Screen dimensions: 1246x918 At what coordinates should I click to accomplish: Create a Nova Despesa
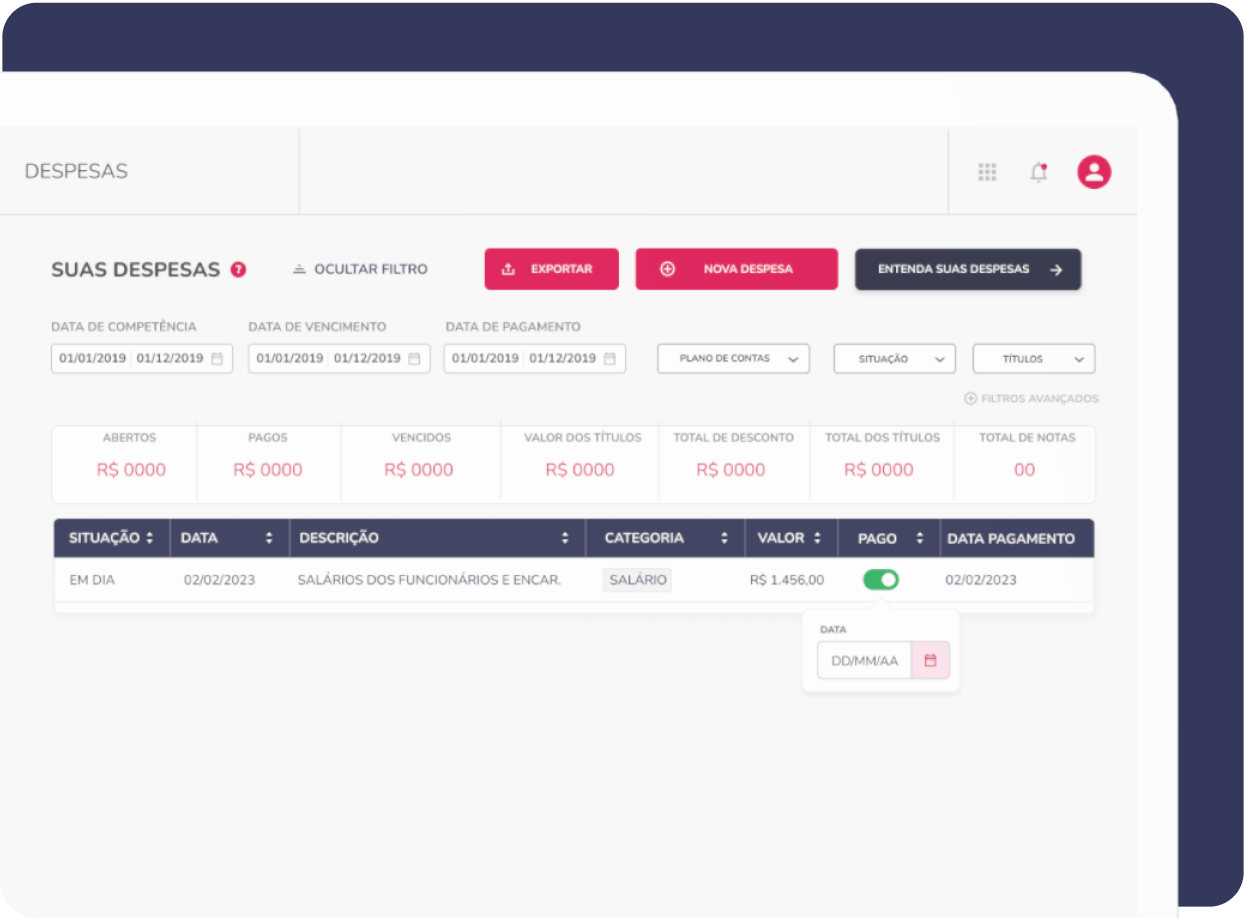(x=736, y=269)
